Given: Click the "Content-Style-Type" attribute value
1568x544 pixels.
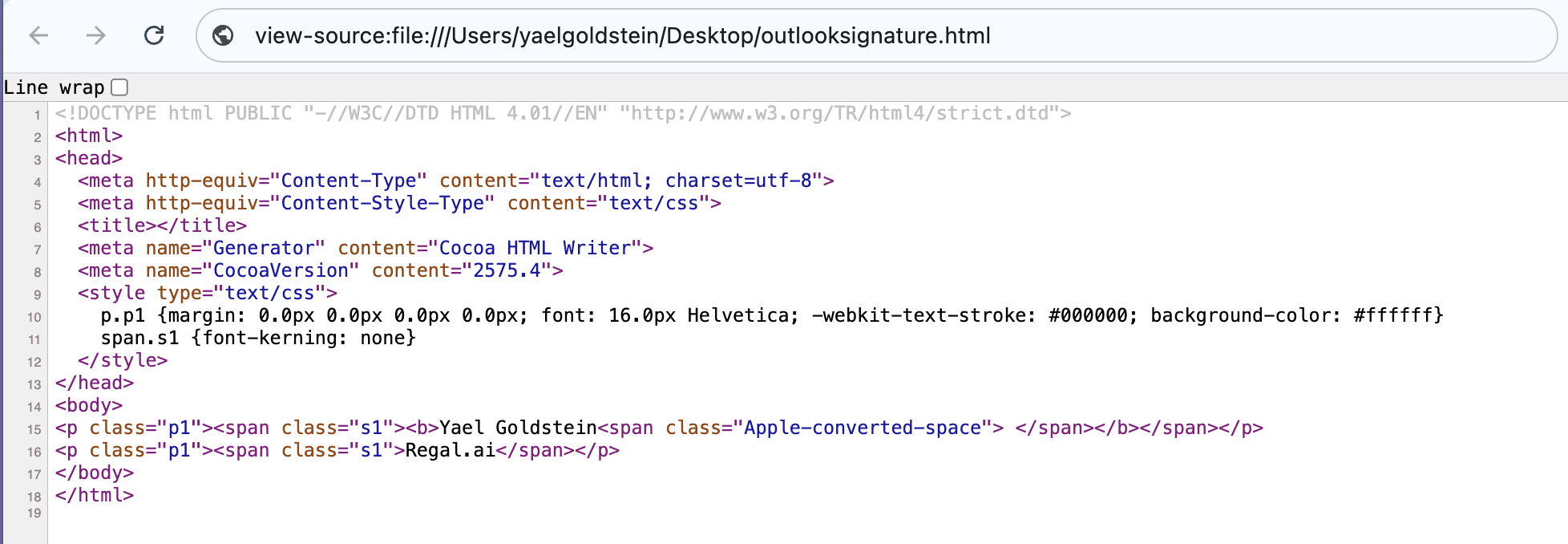Looking at the screenshot, I should coord(382,203).
